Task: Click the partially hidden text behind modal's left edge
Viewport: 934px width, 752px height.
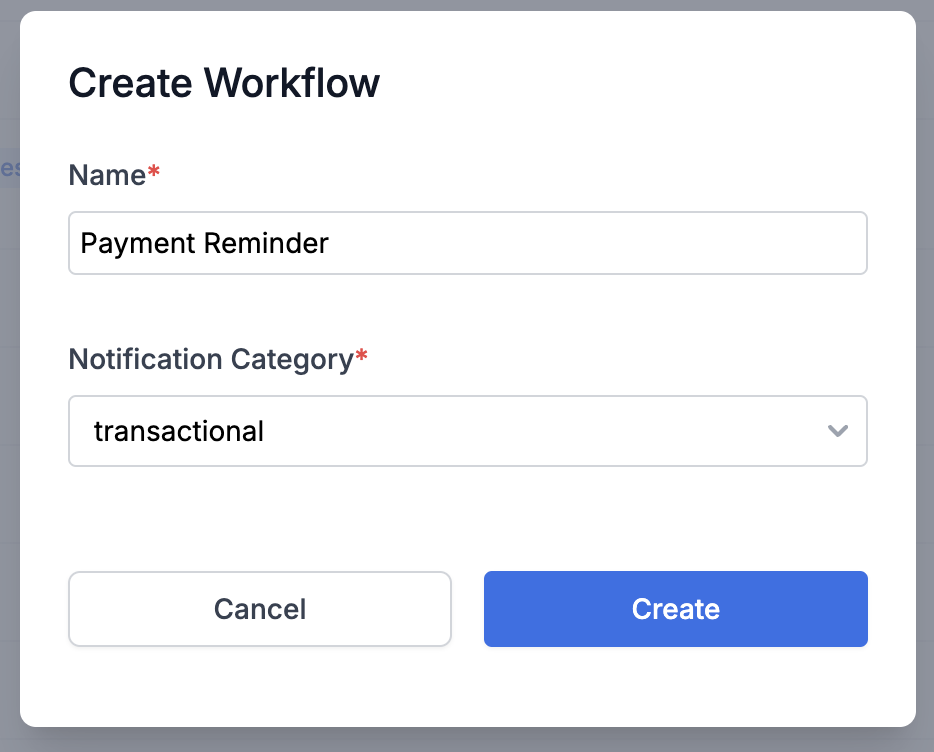Action: tap(10, 169)
